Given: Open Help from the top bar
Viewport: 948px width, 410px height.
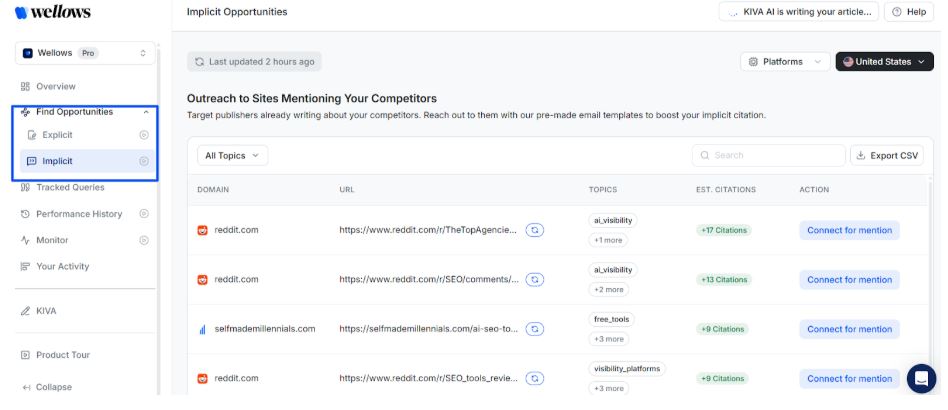Looking at the screenshot, I should [x=908, y=12].
